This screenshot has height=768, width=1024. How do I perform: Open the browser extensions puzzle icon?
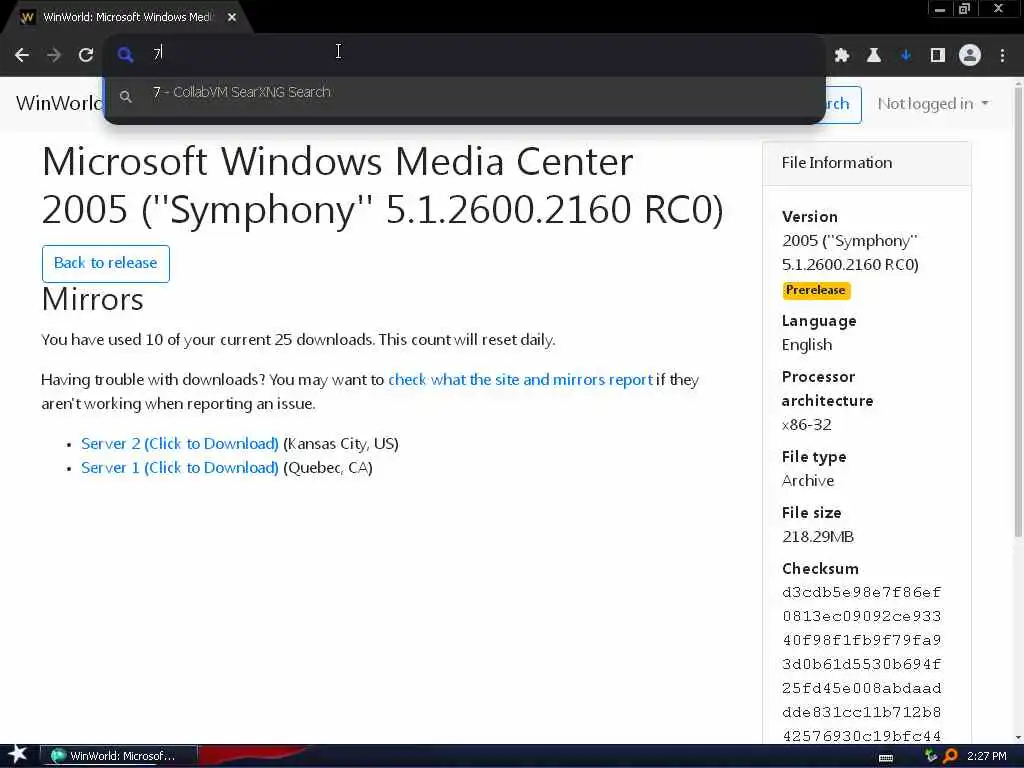tap(842, 56)
